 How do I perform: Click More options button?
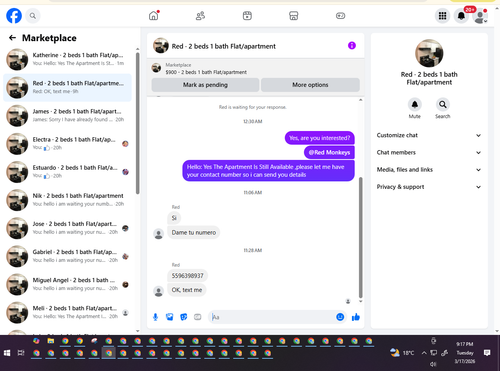[x=310, y=85]
